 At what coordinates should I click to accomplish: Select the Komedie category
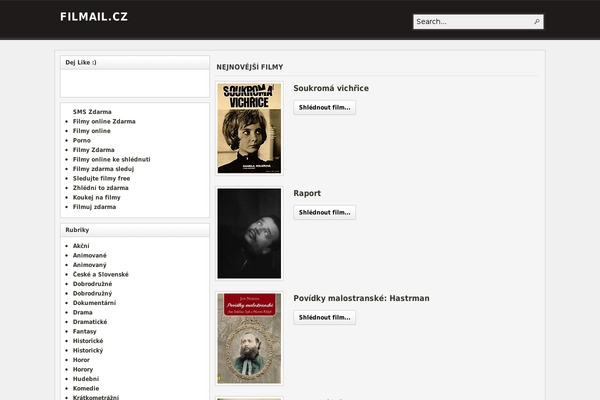click(x=86, y=389)
